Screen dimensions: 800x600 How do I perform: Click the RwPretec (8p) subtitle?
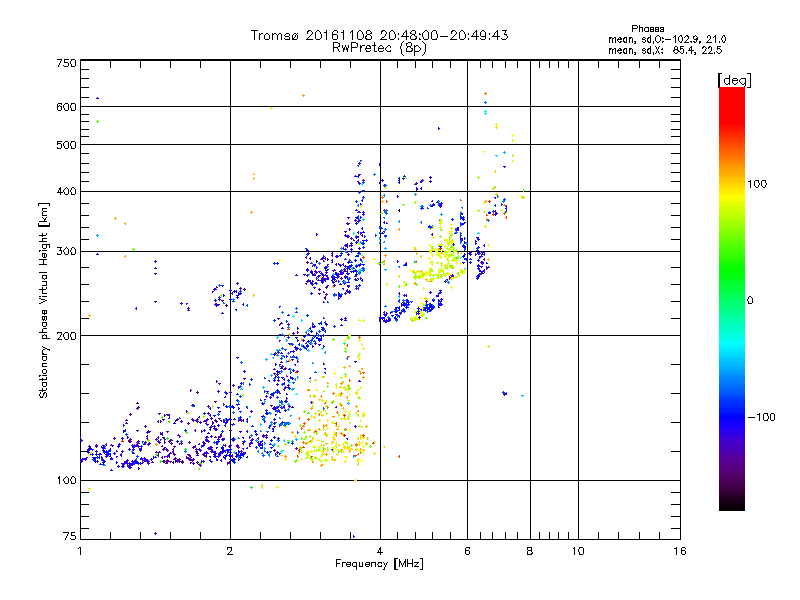379,47
